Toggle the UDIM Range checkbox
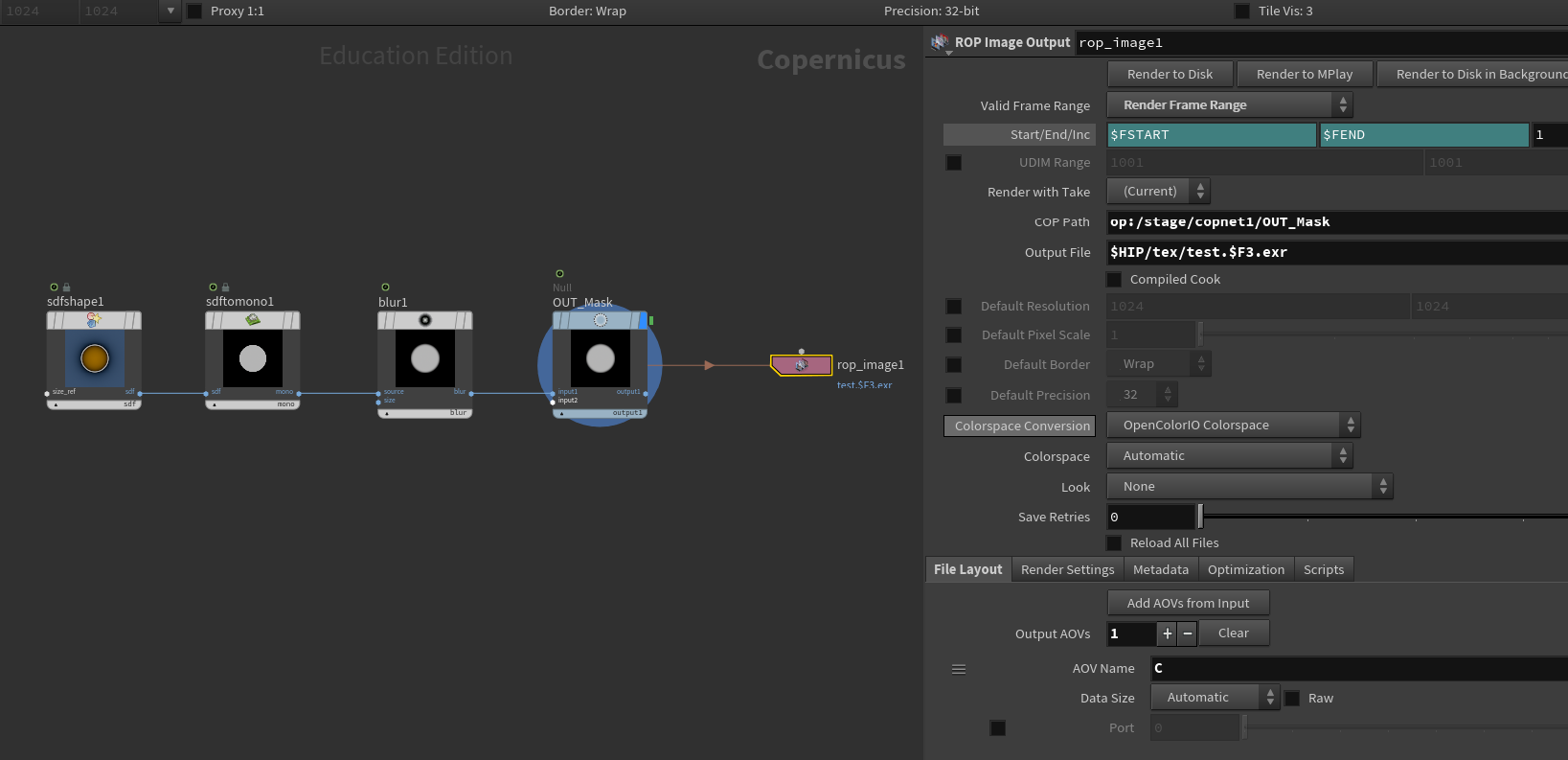 [x=954, y=163]
